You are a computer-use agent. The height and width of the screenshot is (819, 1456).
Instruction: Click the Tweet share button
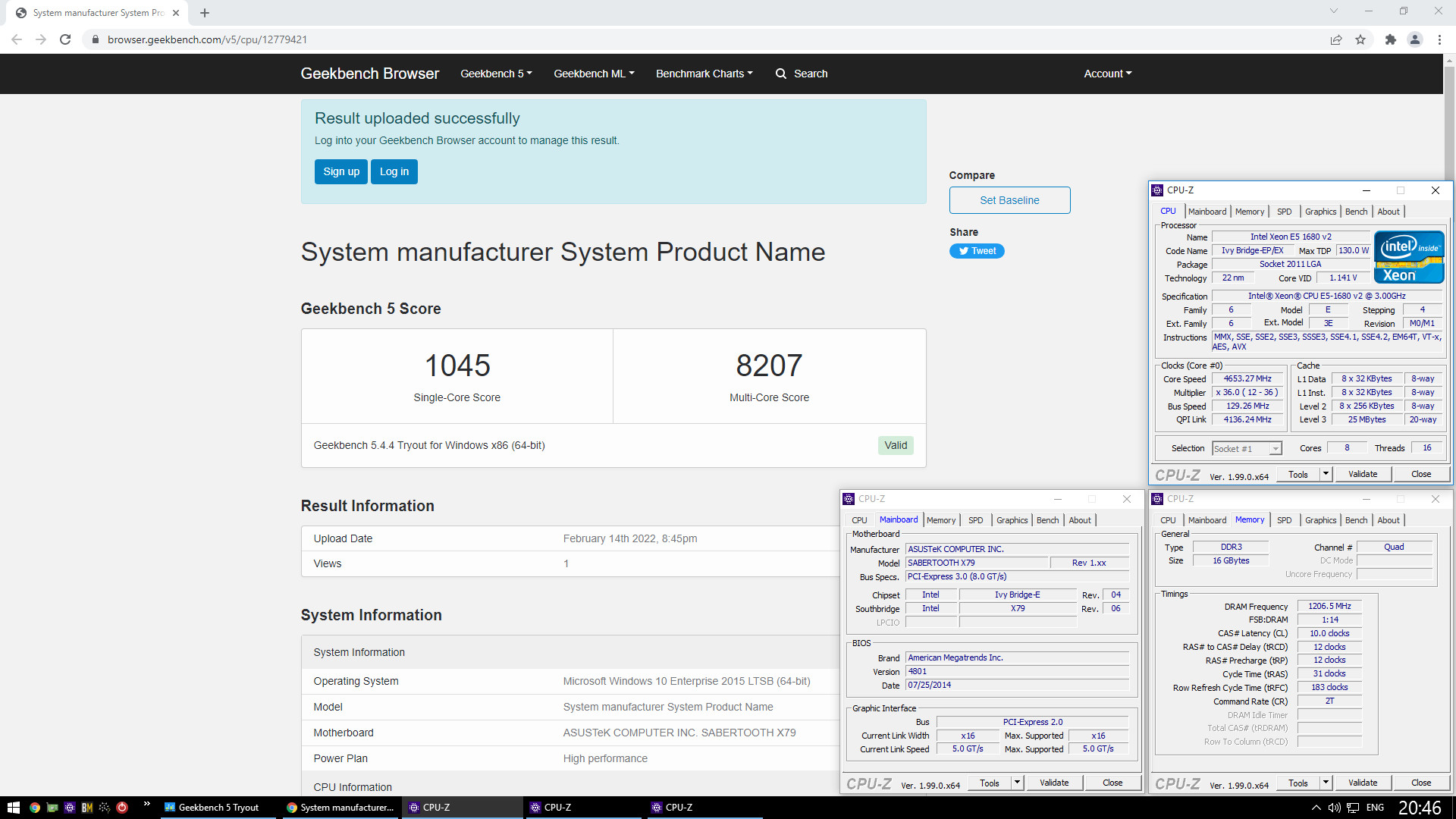tap(977, 251)
